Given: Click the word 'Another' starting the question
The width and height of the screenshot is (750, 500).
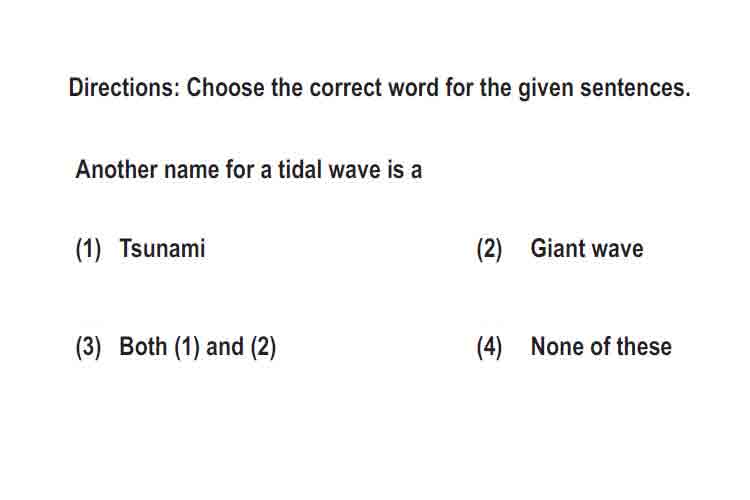Looking at the screenshot, I should click(116, 169).
